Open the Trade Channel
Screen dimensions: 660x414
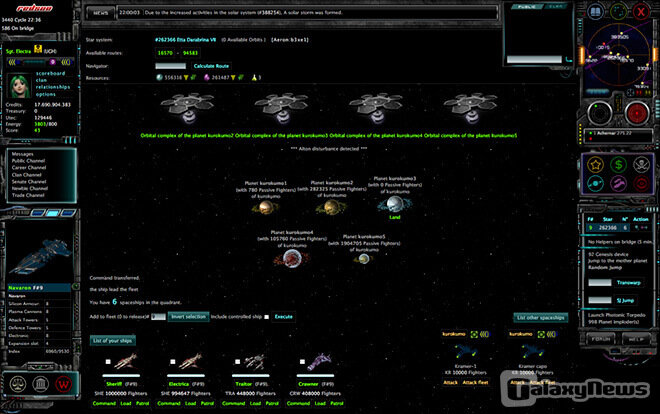(x=28, y=195)
